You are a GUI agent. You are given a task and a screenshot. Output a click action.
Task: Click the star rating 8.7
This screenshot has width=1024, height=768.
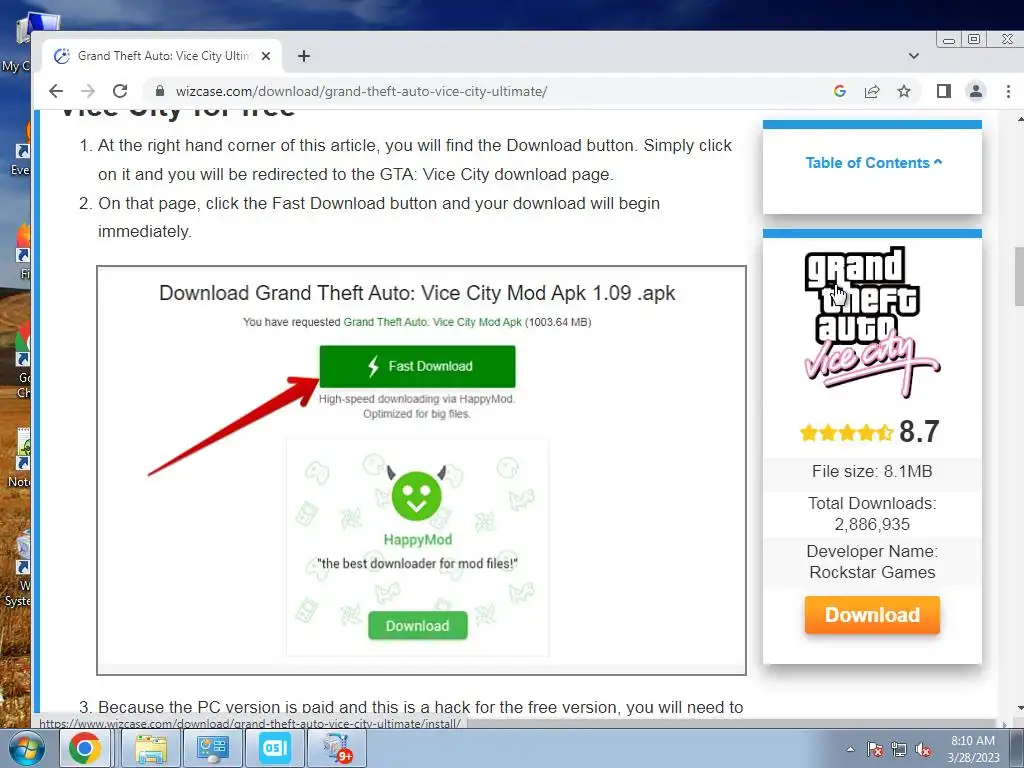[x=869, y=432]
